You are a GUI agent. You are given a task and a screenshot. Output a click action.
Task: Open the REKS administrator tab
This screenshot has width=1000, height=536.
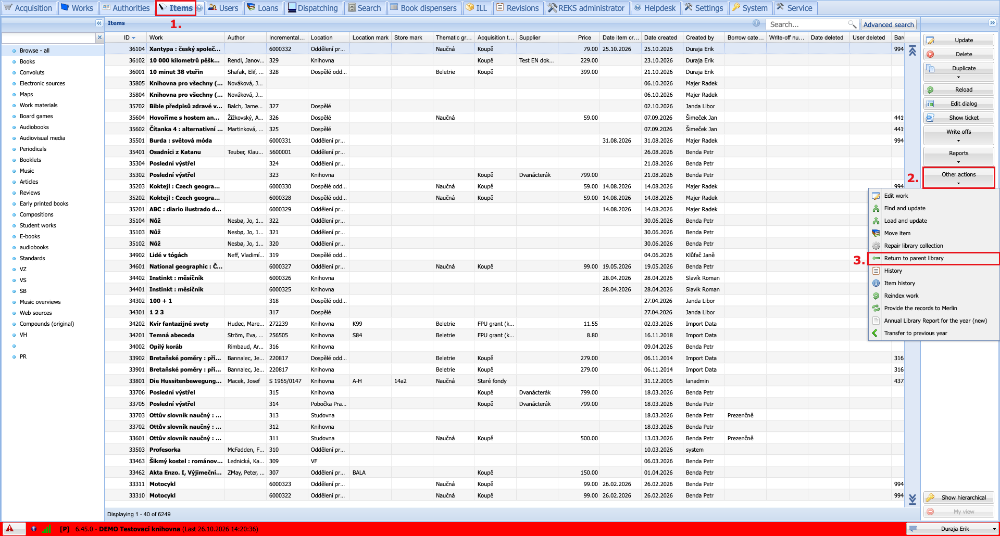pos(587,8)
